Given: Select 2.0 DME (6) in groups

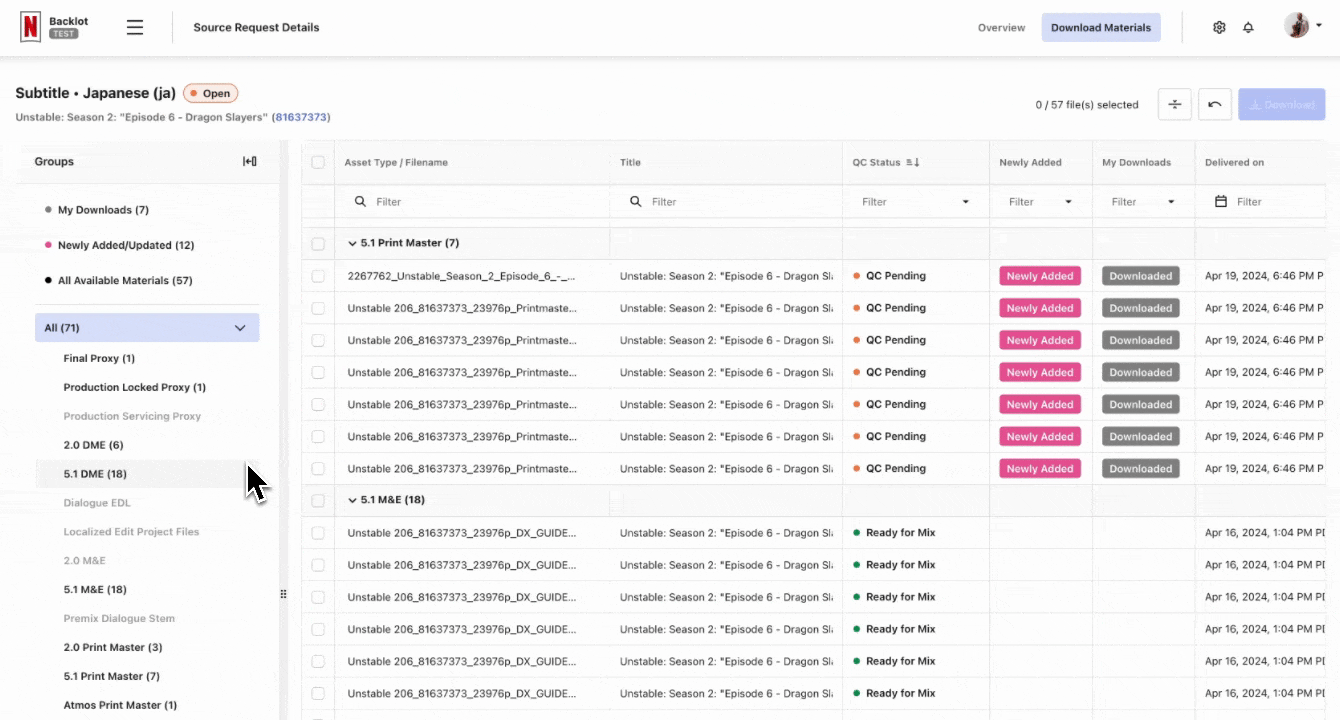Looking at the screenshot, I should [x=93, y=445].
